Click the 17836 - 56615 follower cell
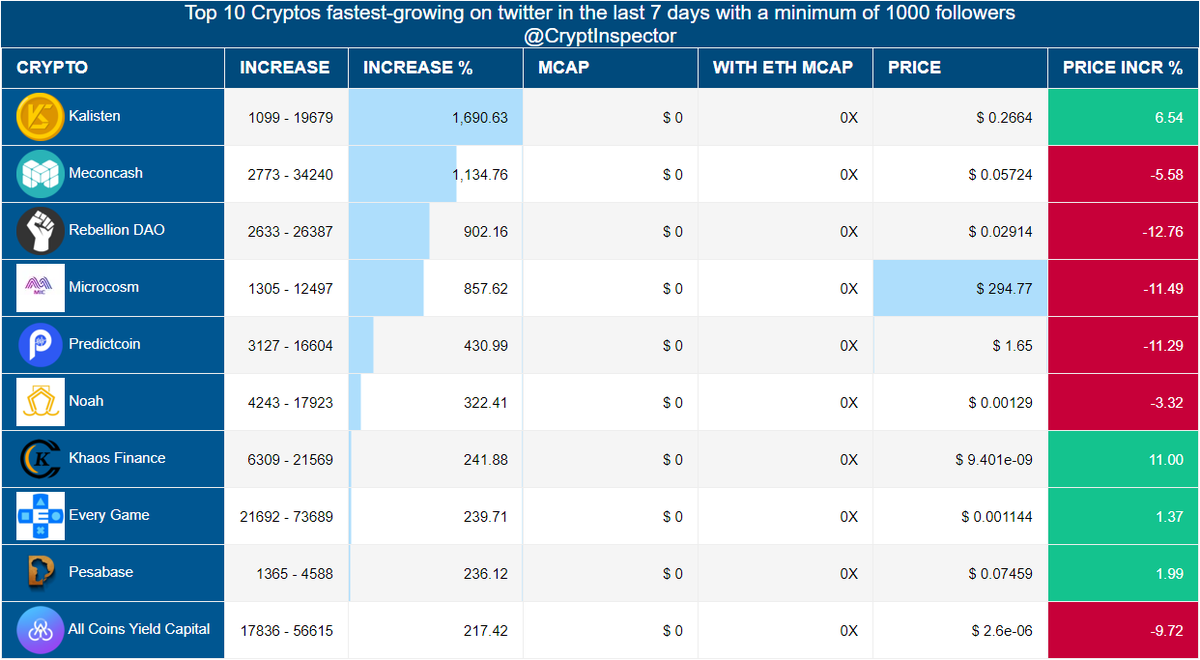The width and height of the screenshot is (1200, 660). (286, 630)
